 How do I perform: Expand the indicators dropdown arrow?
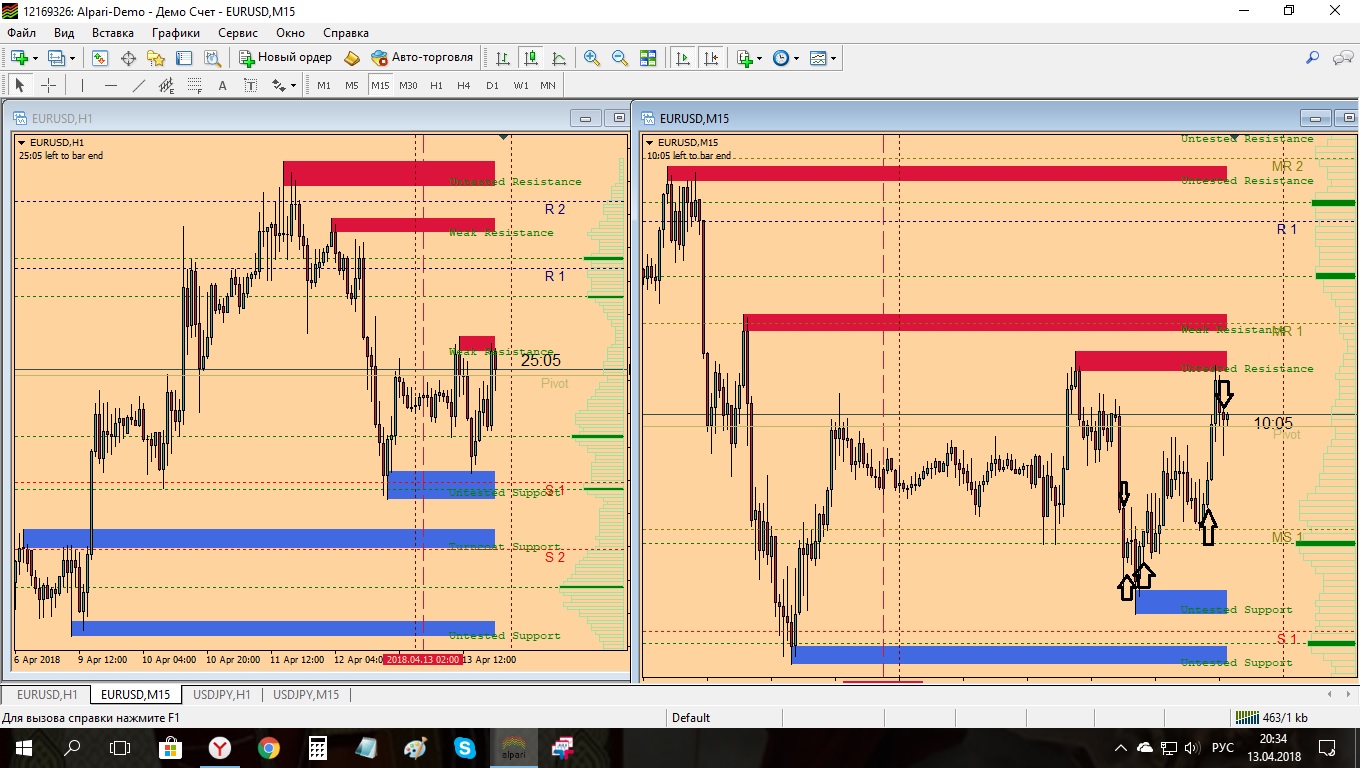click(x=760, y=58)
